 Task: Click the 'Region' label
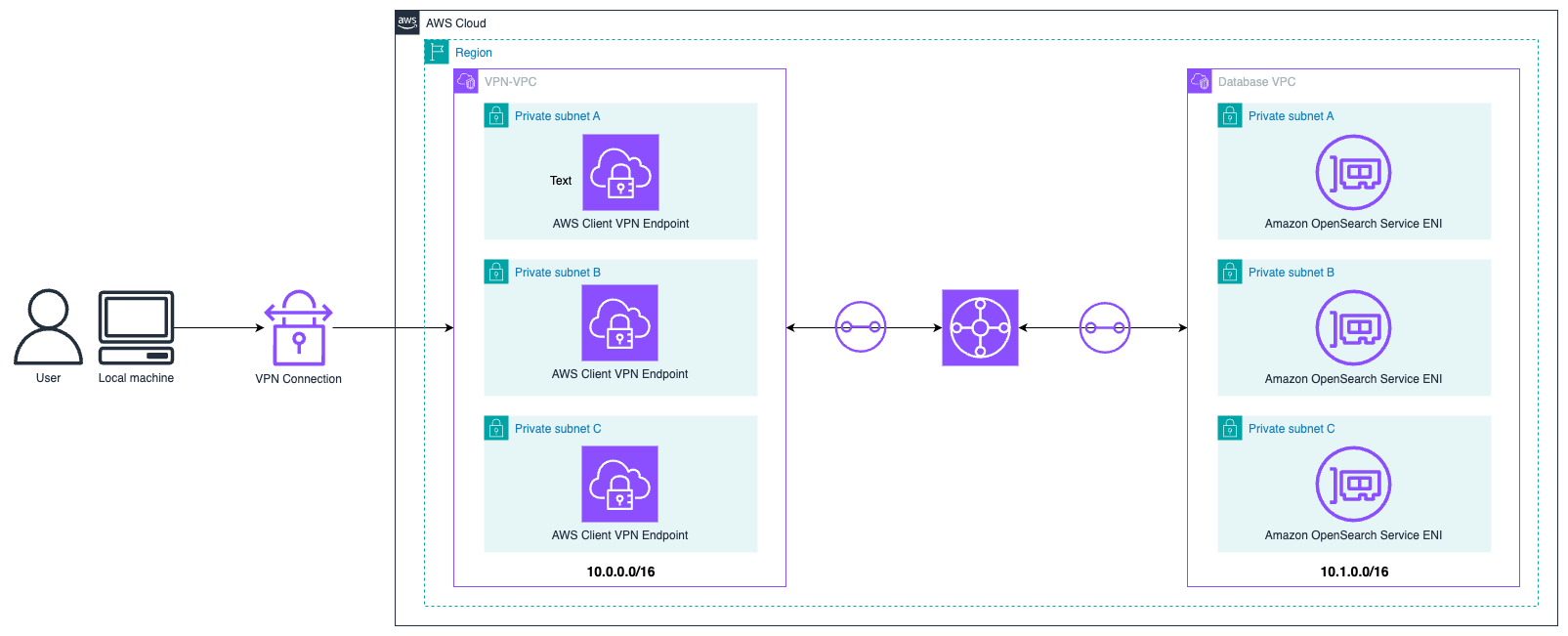click(x=474, y=53)
